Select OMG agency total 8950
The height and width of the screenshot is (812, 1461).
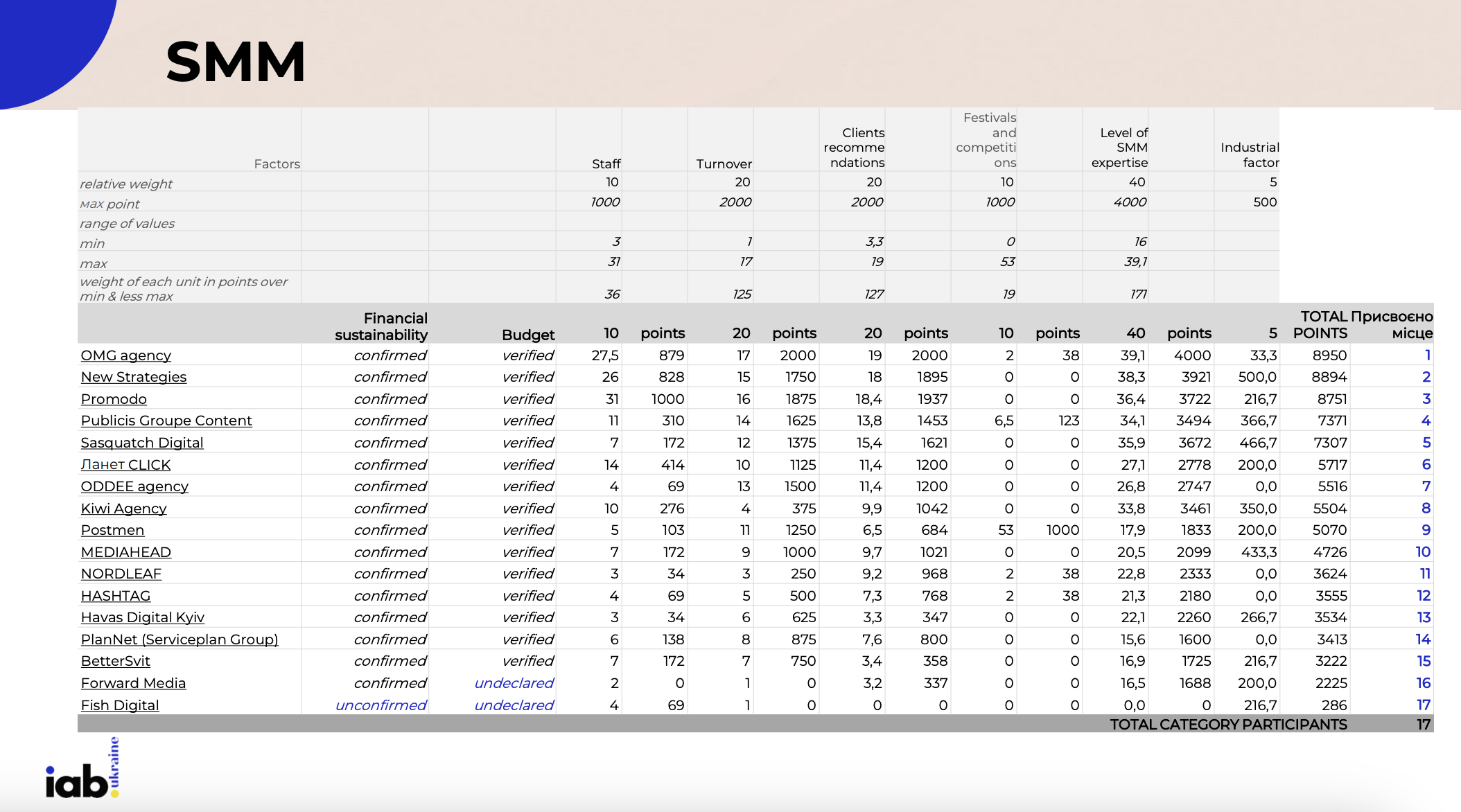pos(1329,355)
